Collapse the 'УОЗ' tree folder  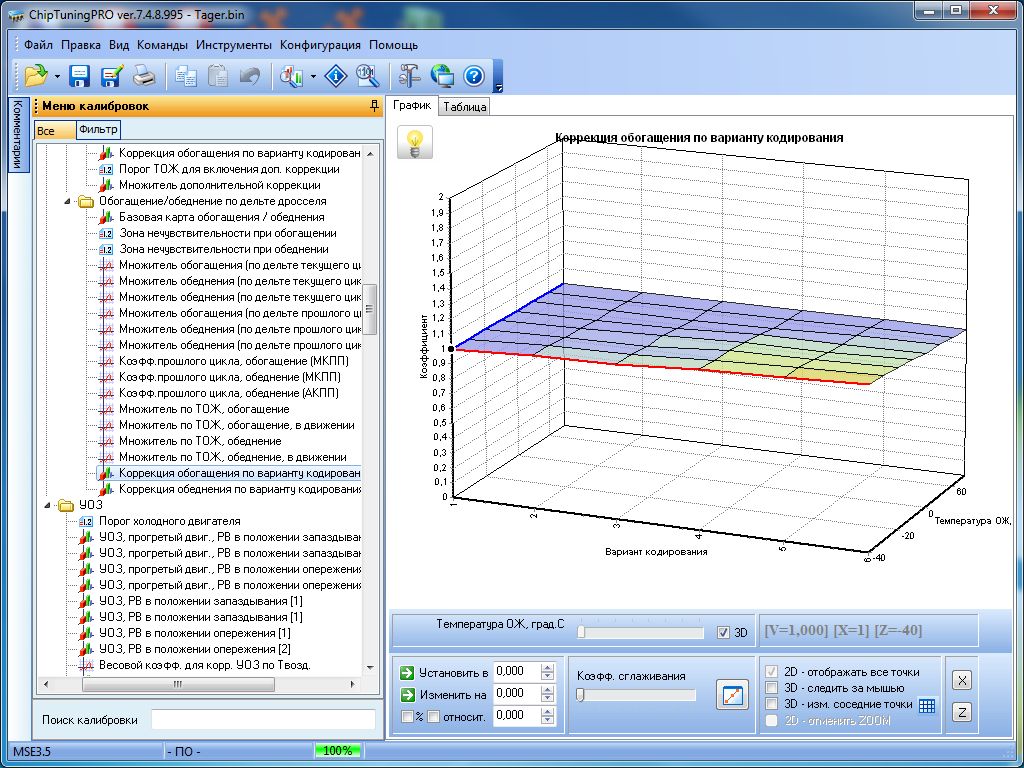(x=48, y=505)
